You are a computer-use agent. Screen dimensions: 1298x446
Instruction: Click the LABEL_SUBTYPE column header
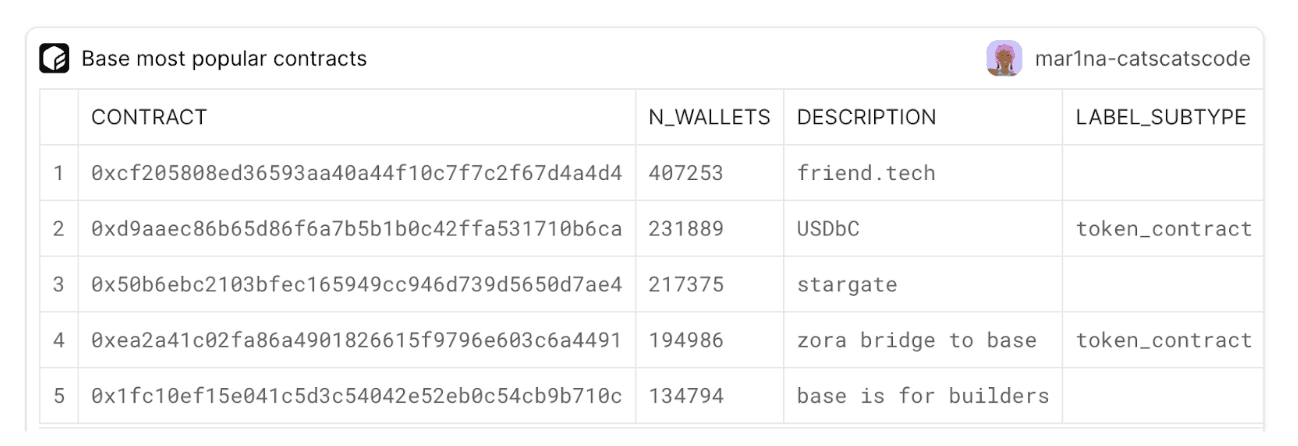click(1161, 117)
